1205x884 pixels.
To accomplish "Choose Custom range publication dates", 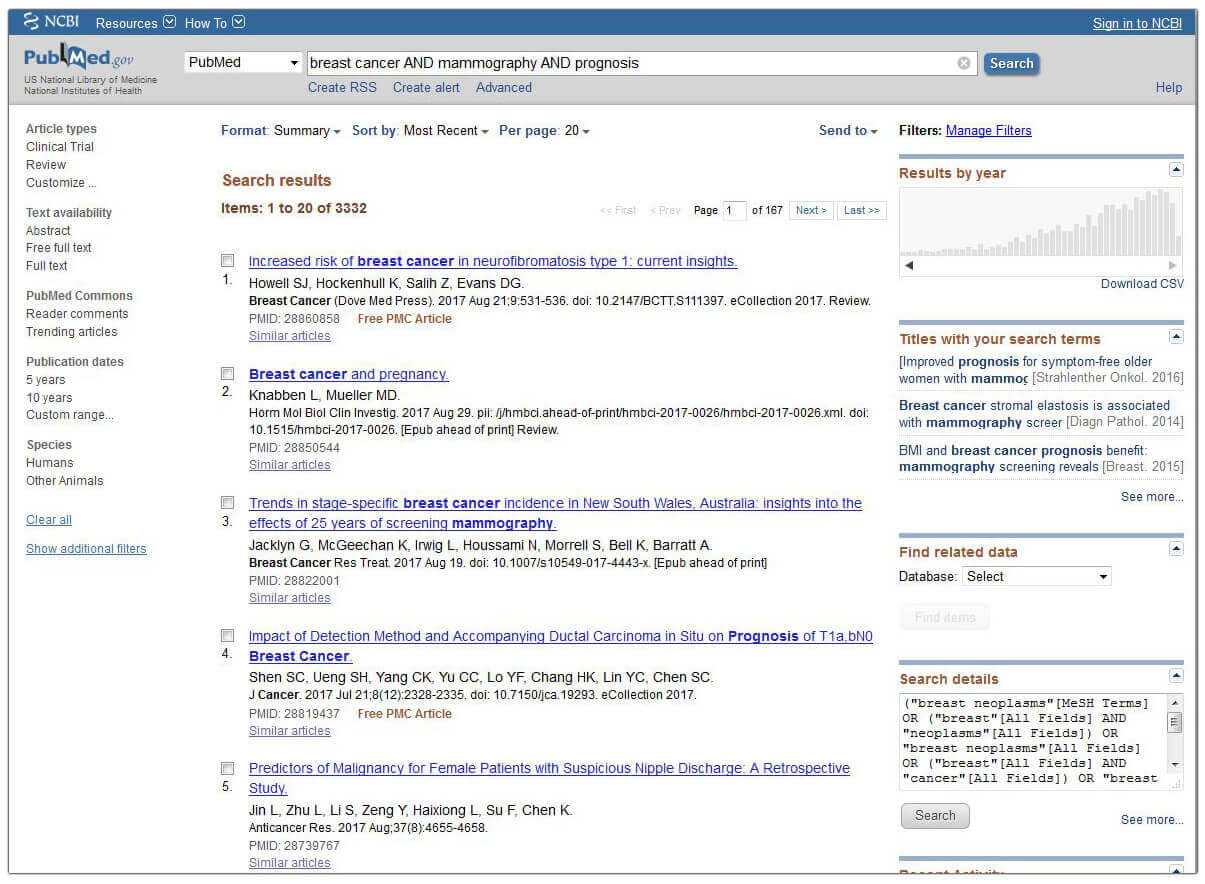I will pos(70,415).
